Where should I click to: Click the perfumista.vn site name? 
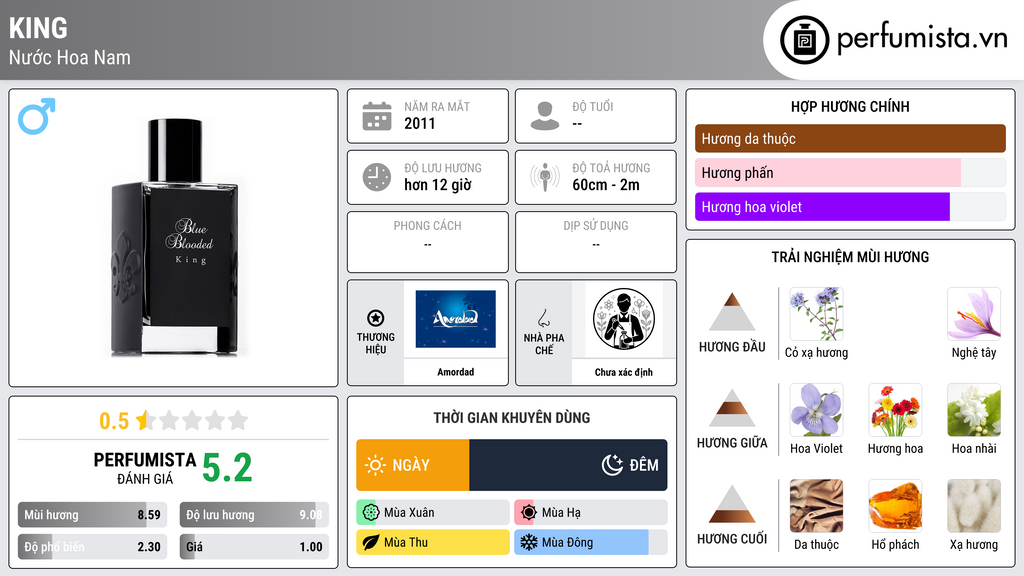[x=922, y=39]
